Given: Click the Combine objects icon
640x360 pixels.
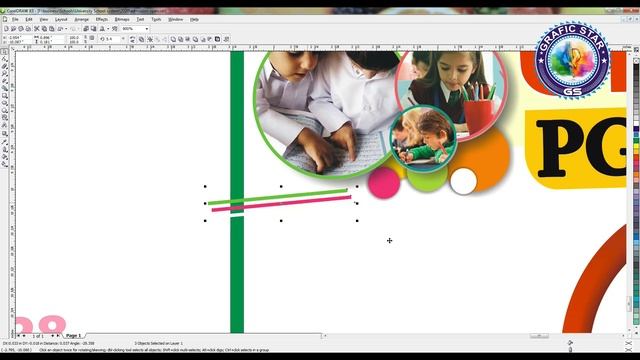Looking at the screenshot, I should point(141,39).
